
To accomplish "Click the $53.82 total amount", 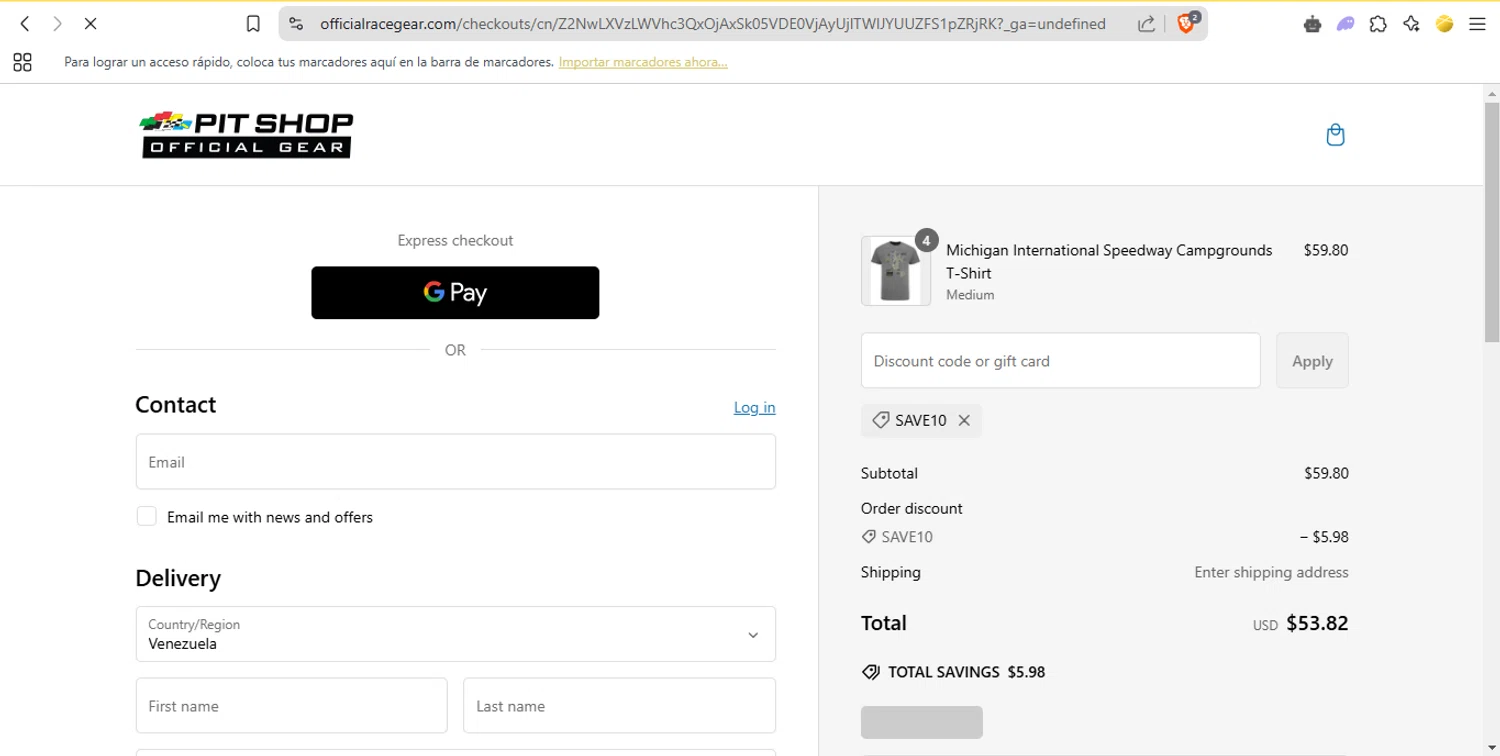I will click(1317, 624).
